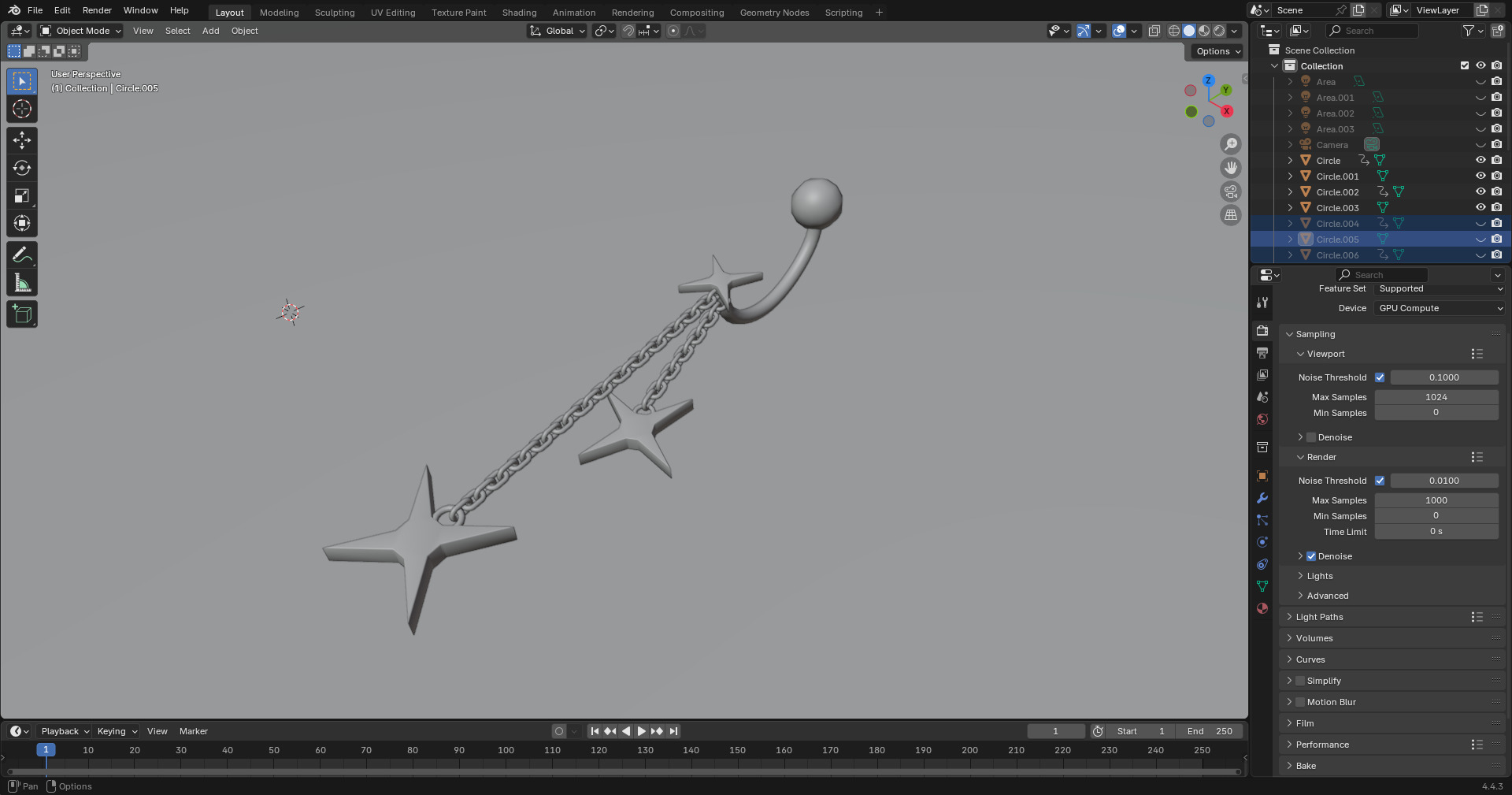Viewport: 1512px width, 795px height.
Task: Enable Simplify checkbox
Action: [1300, 681]
